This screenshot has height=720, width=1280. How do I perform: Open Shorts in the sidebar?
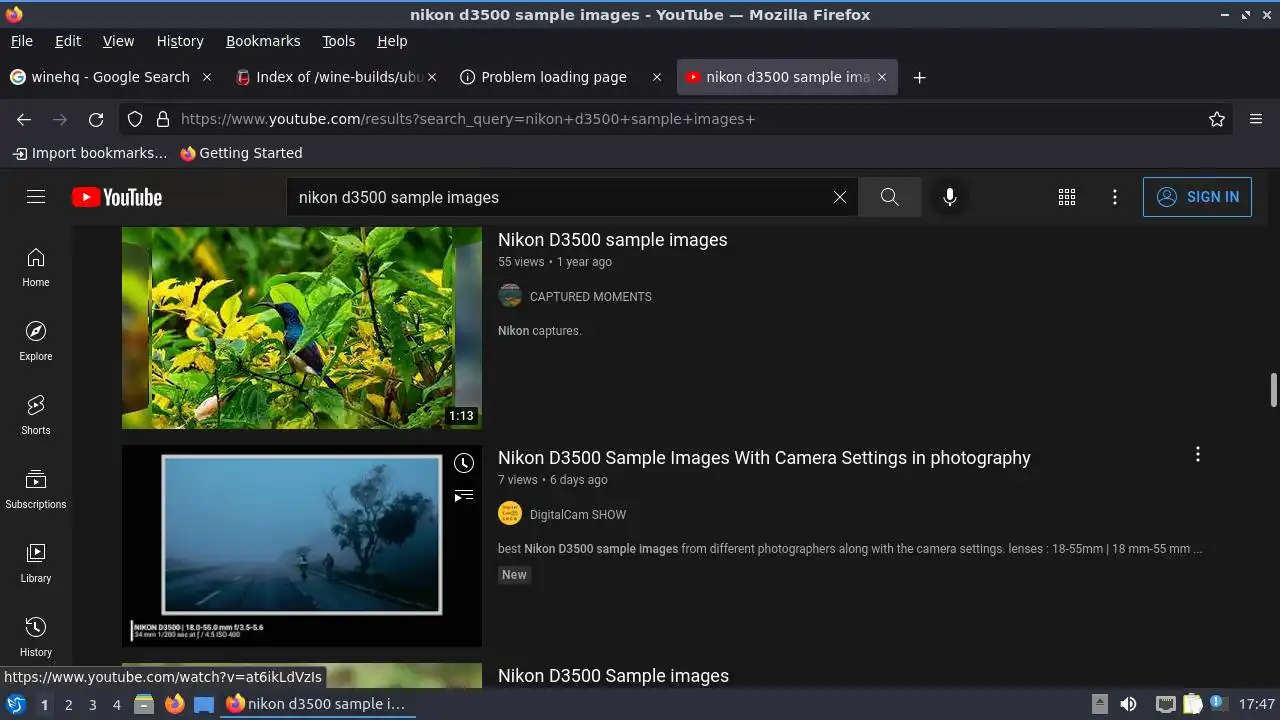coord(36,415)
